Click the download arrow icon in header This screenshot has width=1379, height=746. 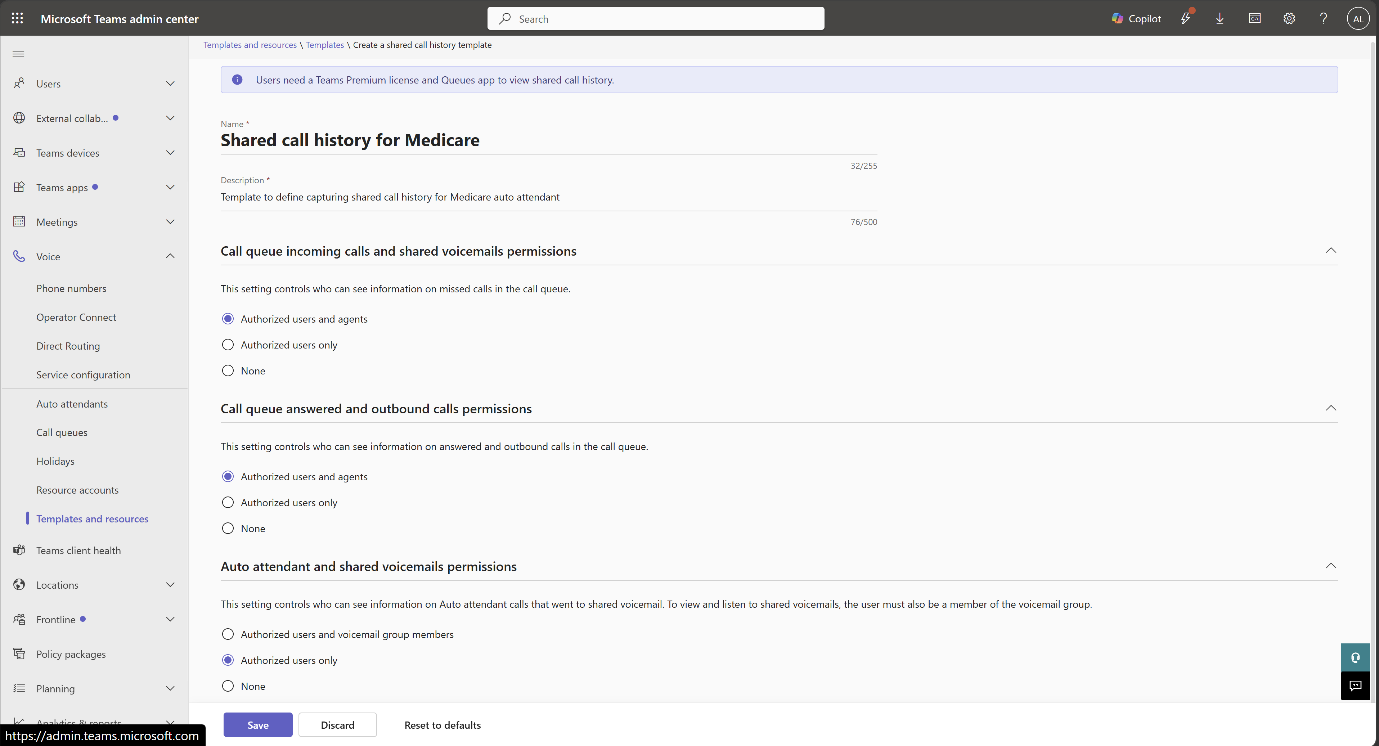(x=1220, y=19)
